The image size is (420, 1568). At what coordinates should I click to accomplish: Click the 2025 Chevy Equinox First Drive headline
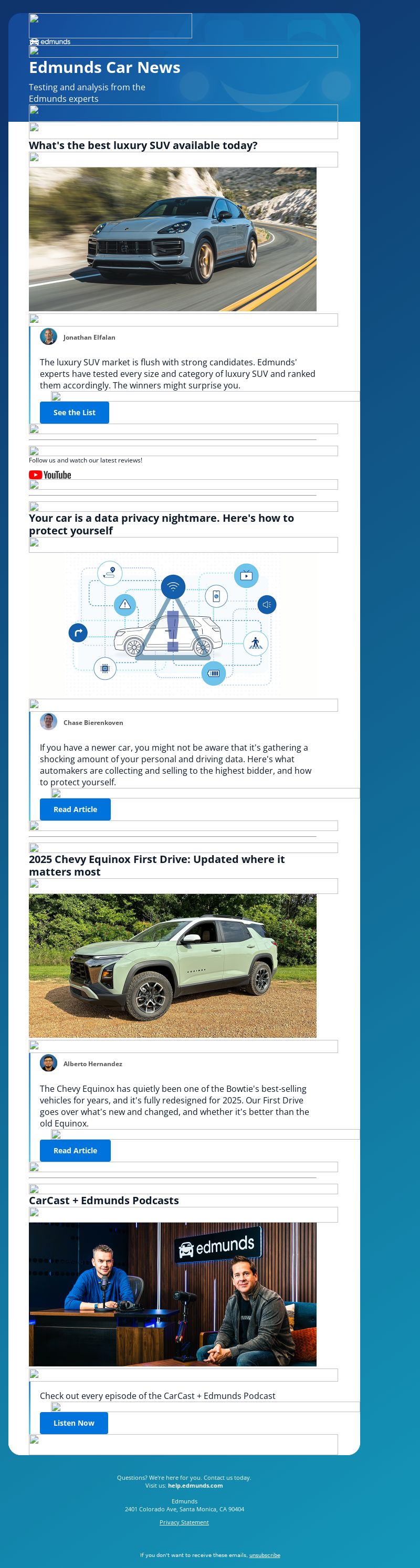156,866
